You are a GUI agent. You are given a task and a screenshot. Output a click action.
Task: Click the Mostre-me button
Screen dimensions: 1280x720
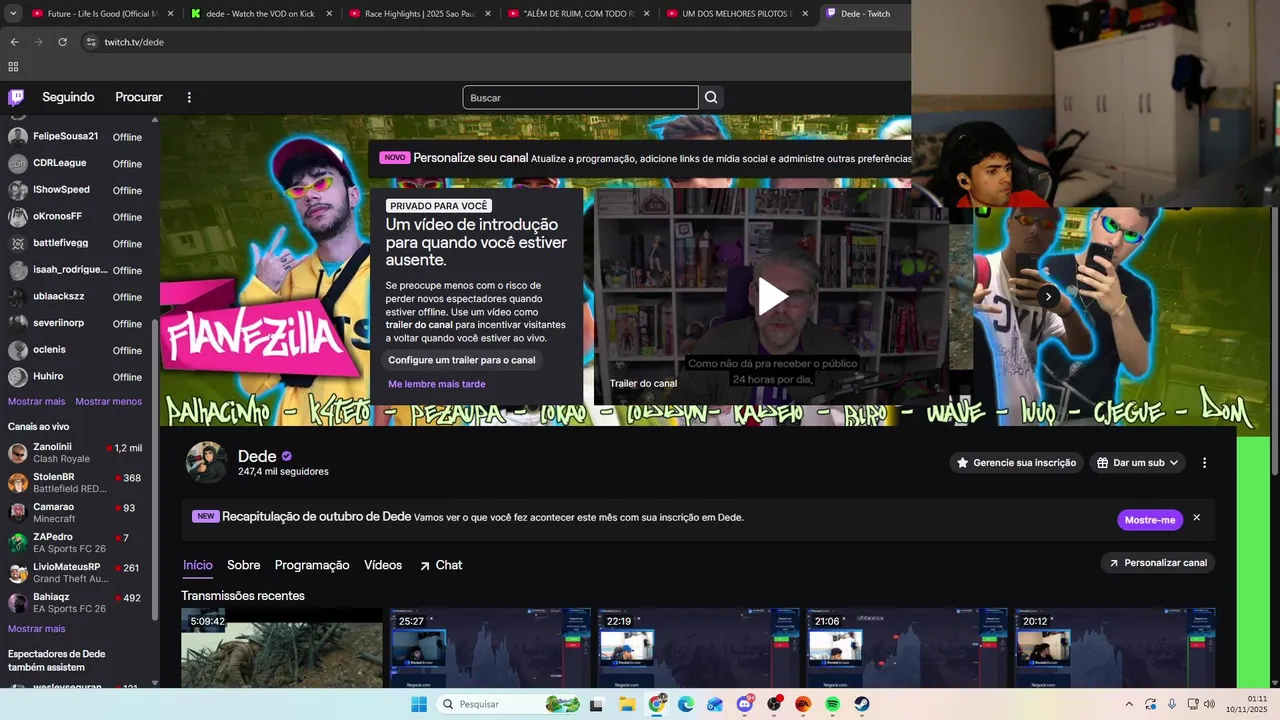tap(1150, 520)
